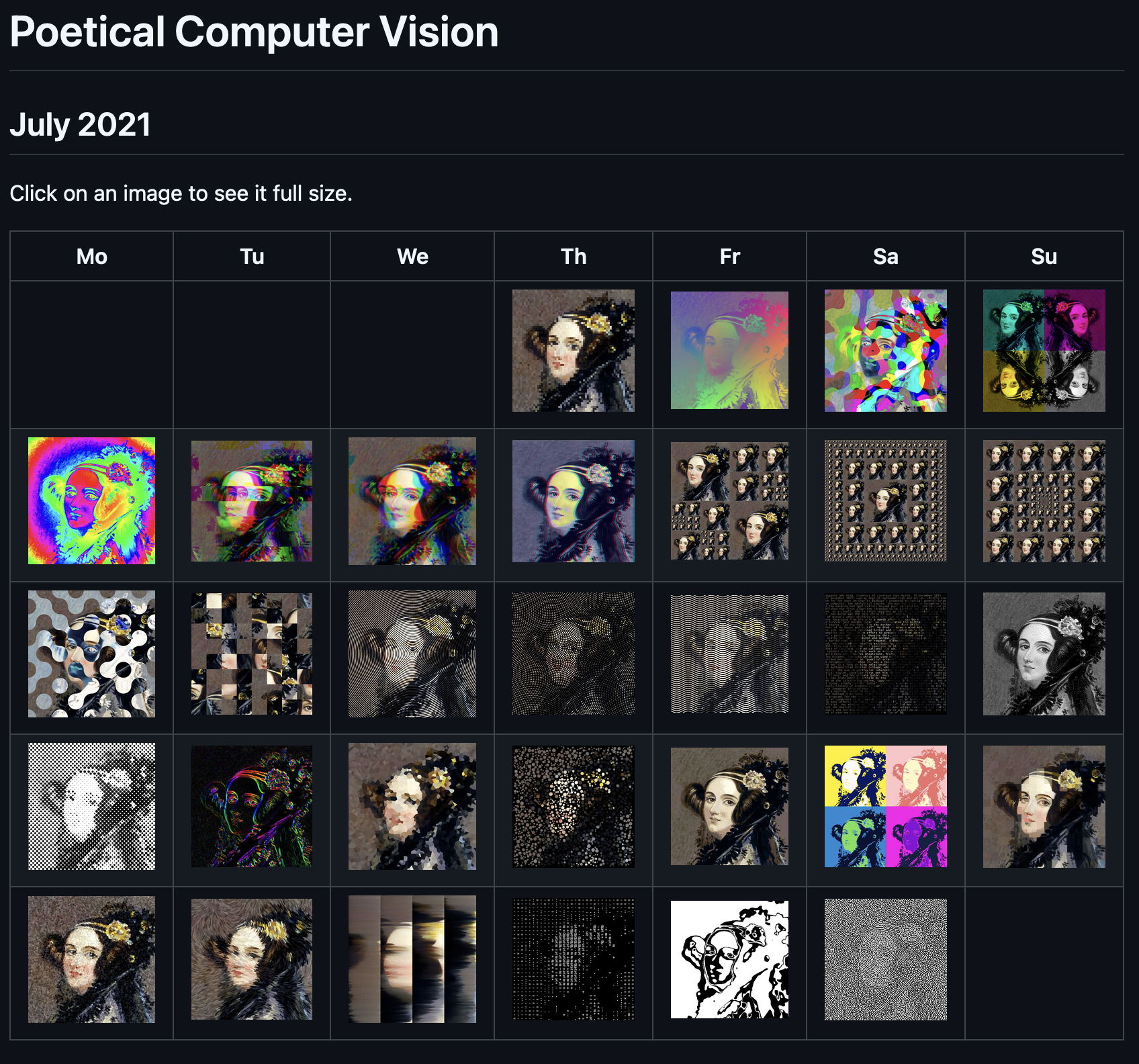Open the neon rainbow posterized portrait
The image size is (1139, 1064).
[x=91, y=501]
